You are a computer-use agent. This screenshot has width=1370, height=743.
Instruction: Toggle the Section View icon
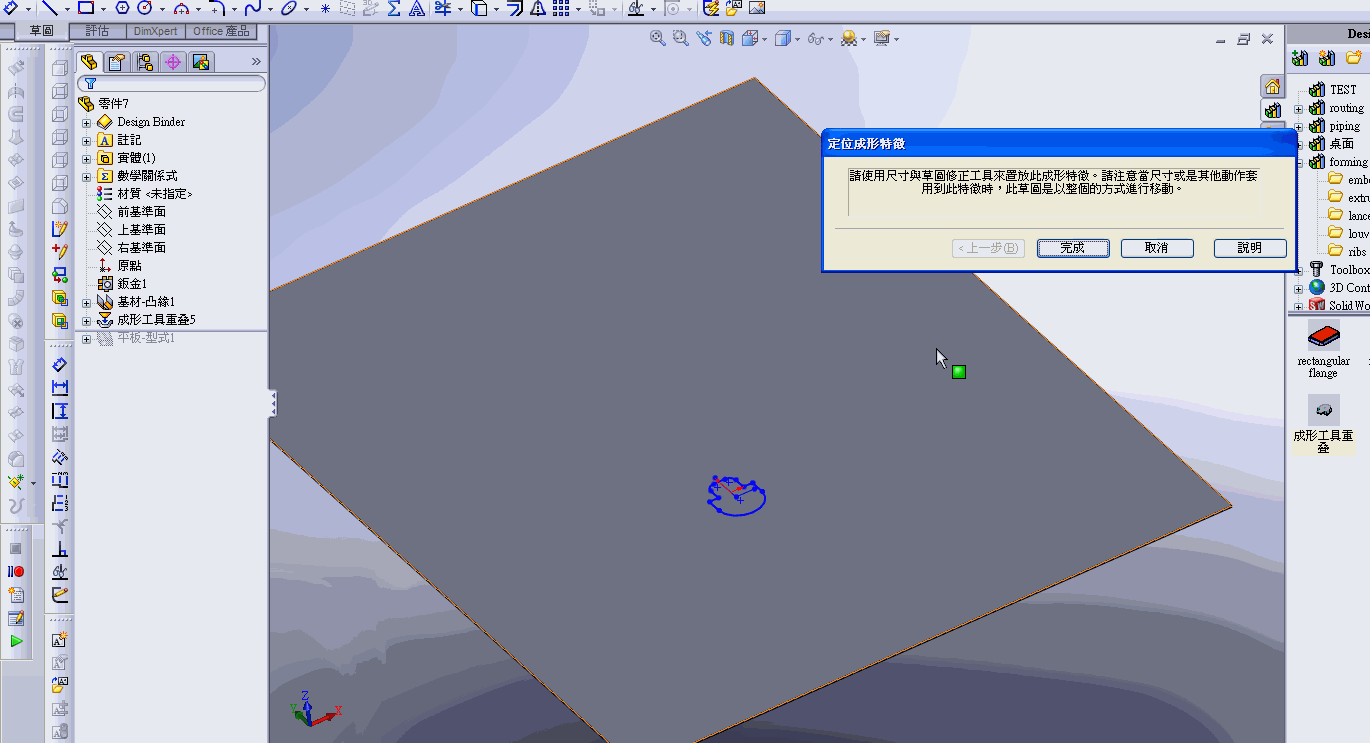(x=727, y=38)
